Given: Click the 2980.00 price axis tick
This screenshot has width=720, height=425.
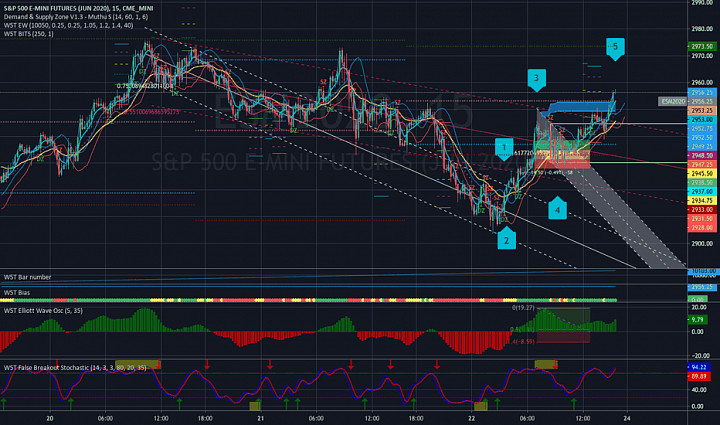Looking at the screenshot, I should [702, 29].
